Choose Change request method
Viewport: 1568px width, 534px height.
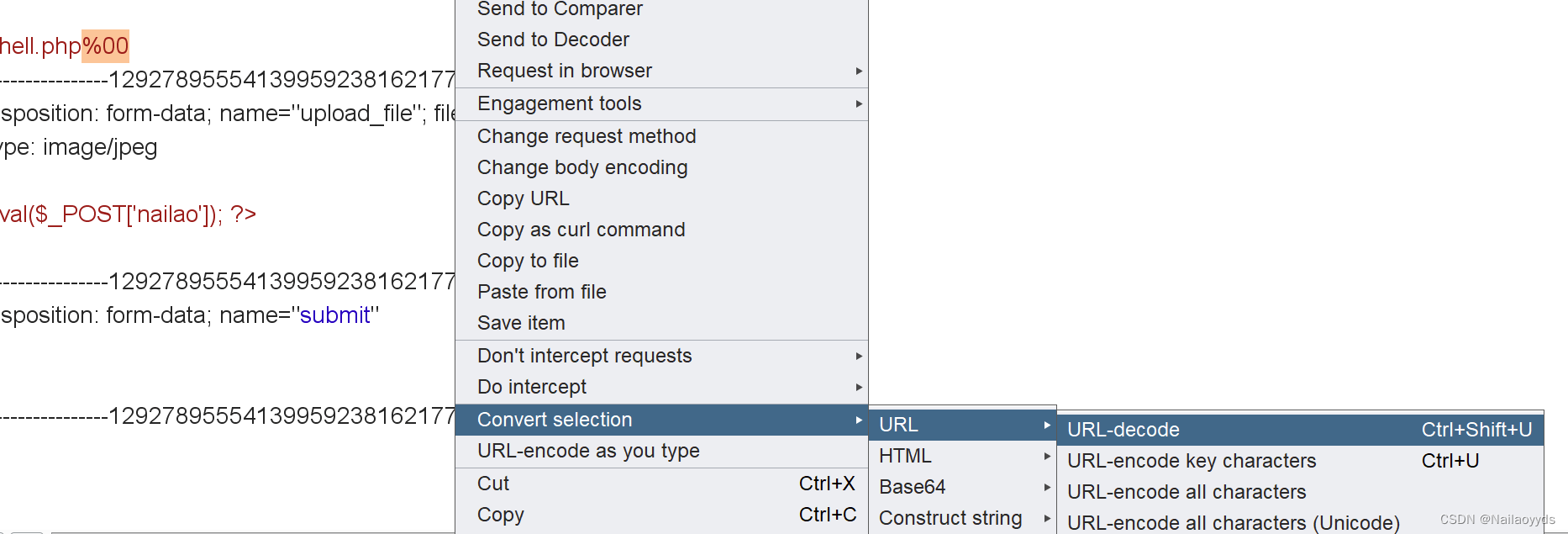tap(587, 136)
